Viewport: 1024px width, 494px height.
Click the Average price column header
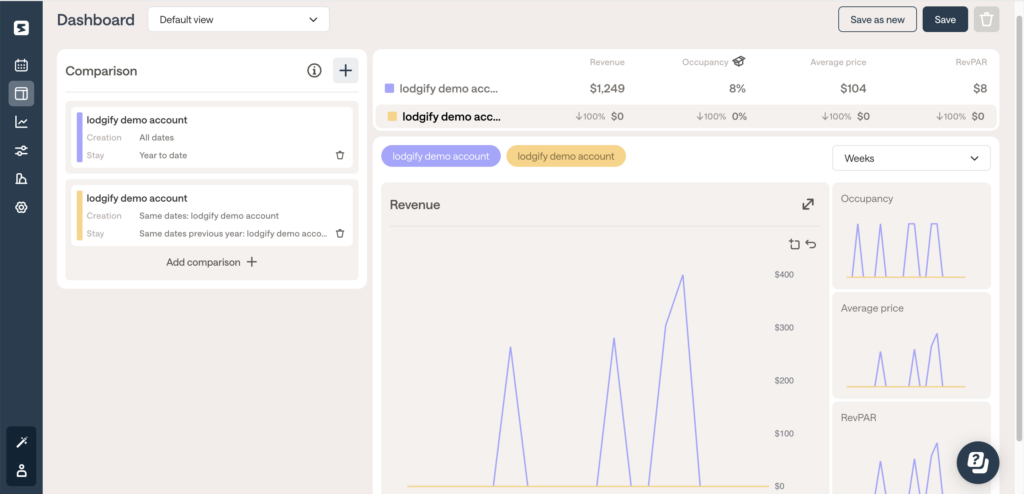click(838, 62)
